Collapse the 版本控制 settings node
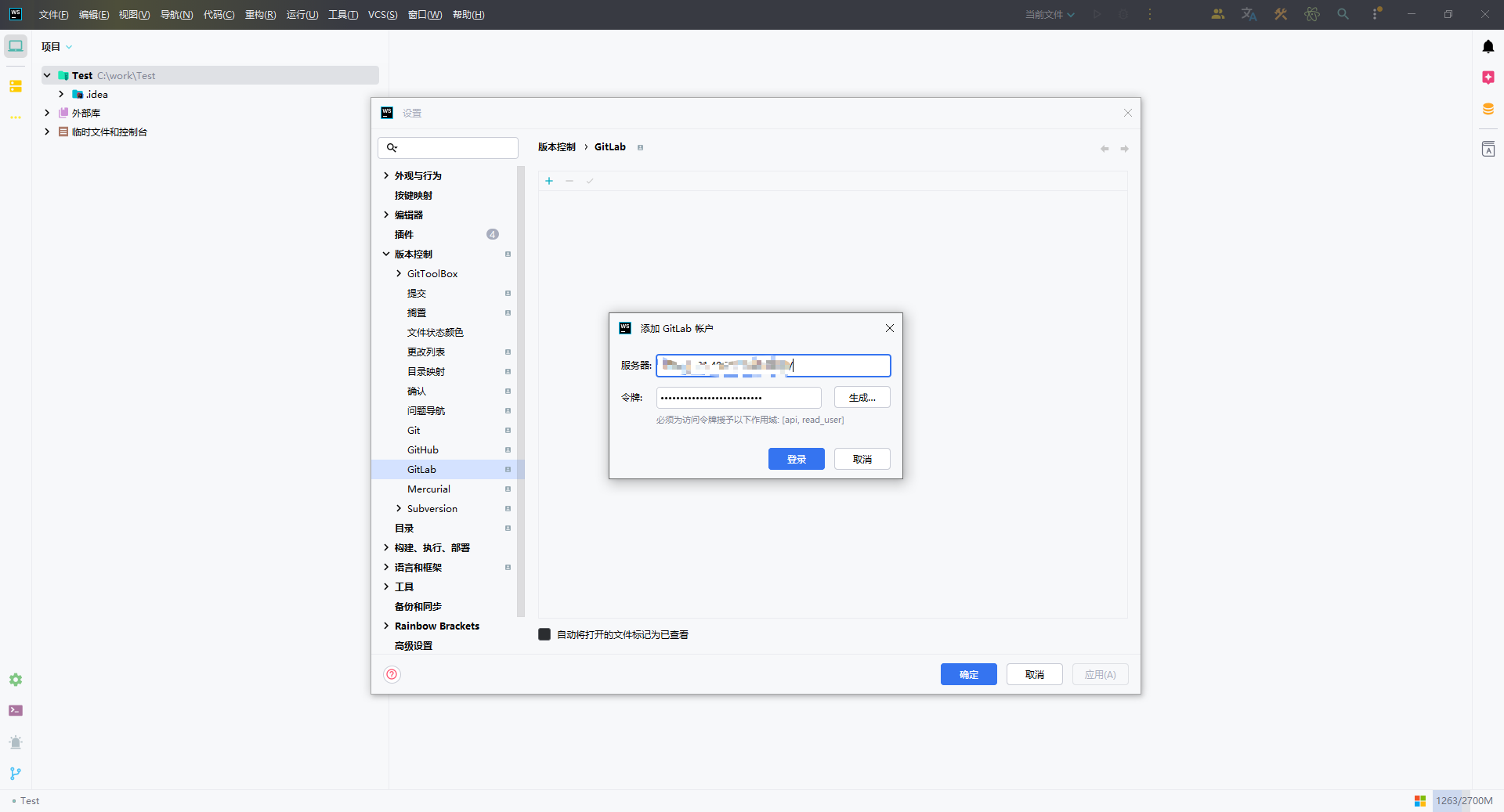 [386, 254]
